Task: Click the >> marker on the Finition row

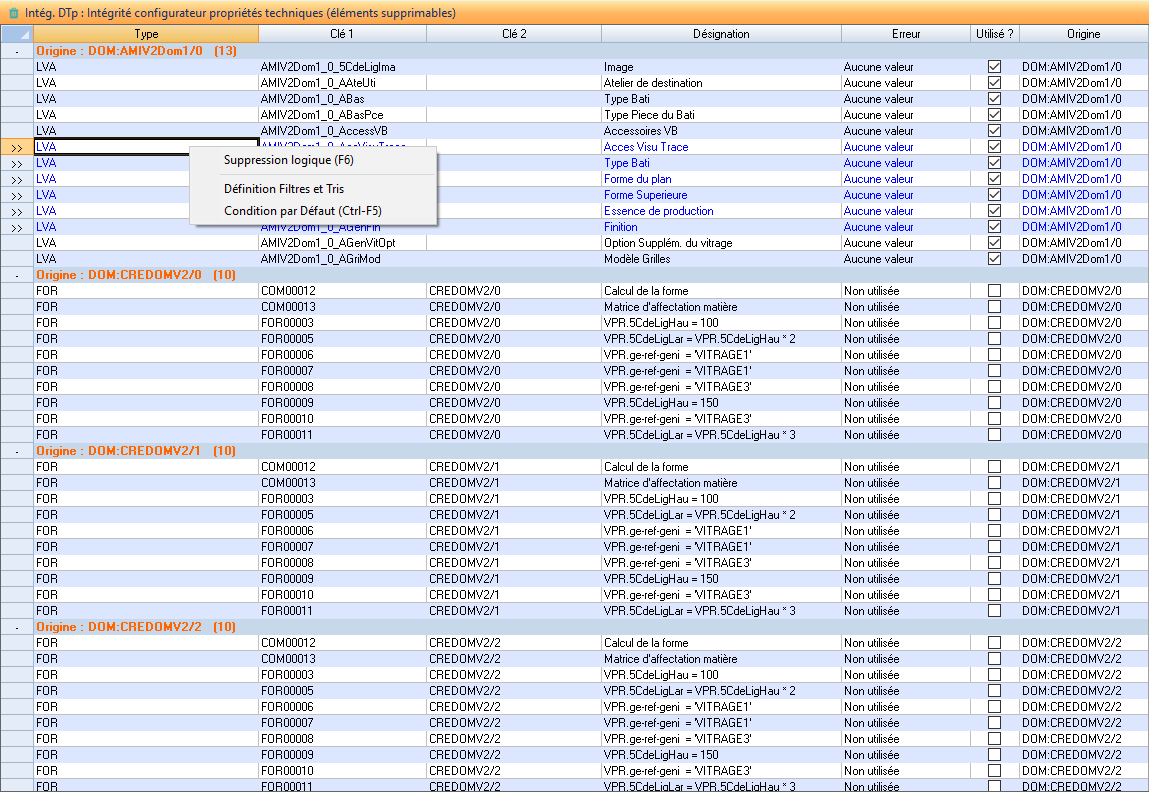Action: pyautogui.click(x=16, y=227)
